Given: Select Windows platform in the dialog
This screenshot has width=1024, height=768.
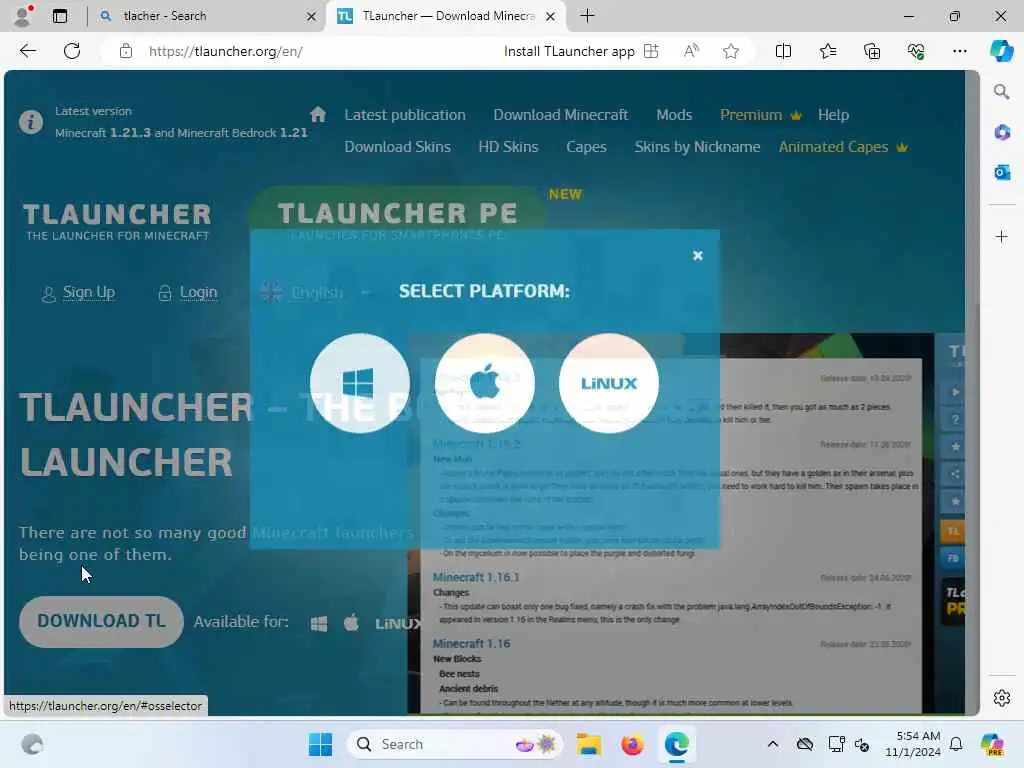Looking at the screenshot, I should [360, 383].
